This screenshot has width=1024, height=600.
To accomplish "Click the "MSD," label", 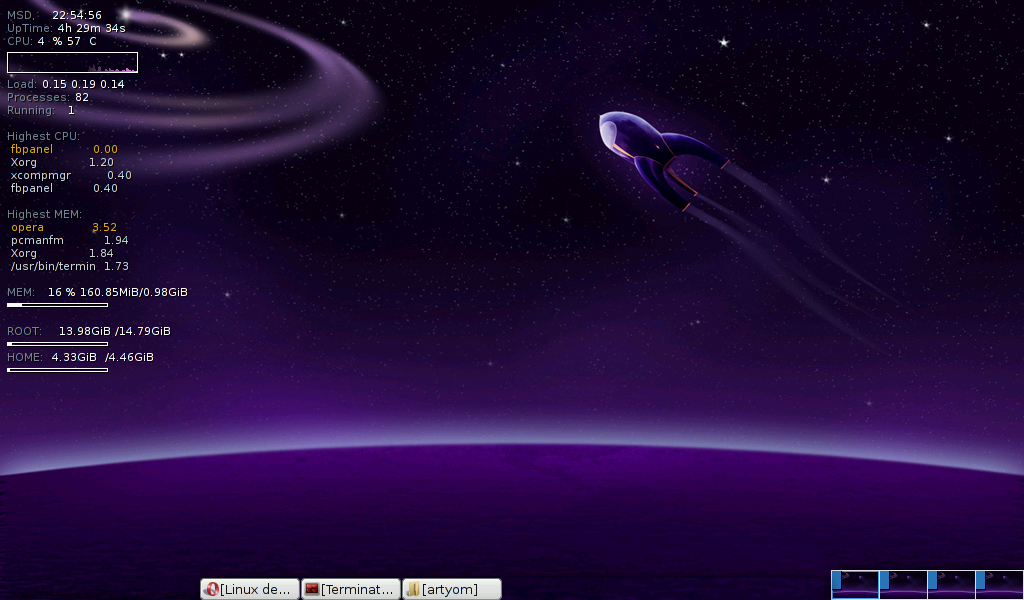I will click(20, 15).
